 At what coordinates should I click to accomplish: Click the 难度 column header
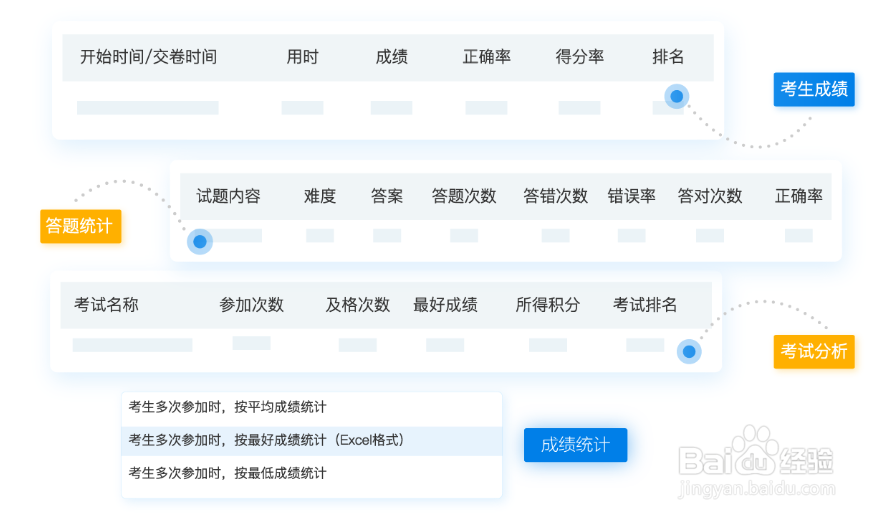pos(320,196)
